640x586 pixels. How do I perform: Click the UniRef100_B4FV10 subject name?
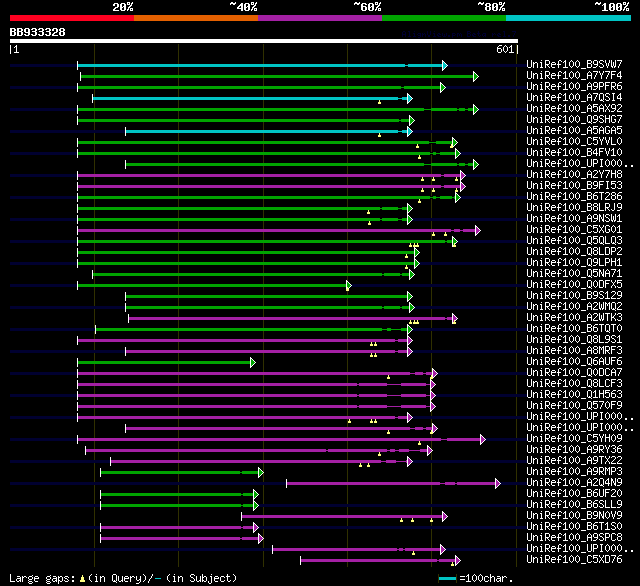[x=574, y=153]
